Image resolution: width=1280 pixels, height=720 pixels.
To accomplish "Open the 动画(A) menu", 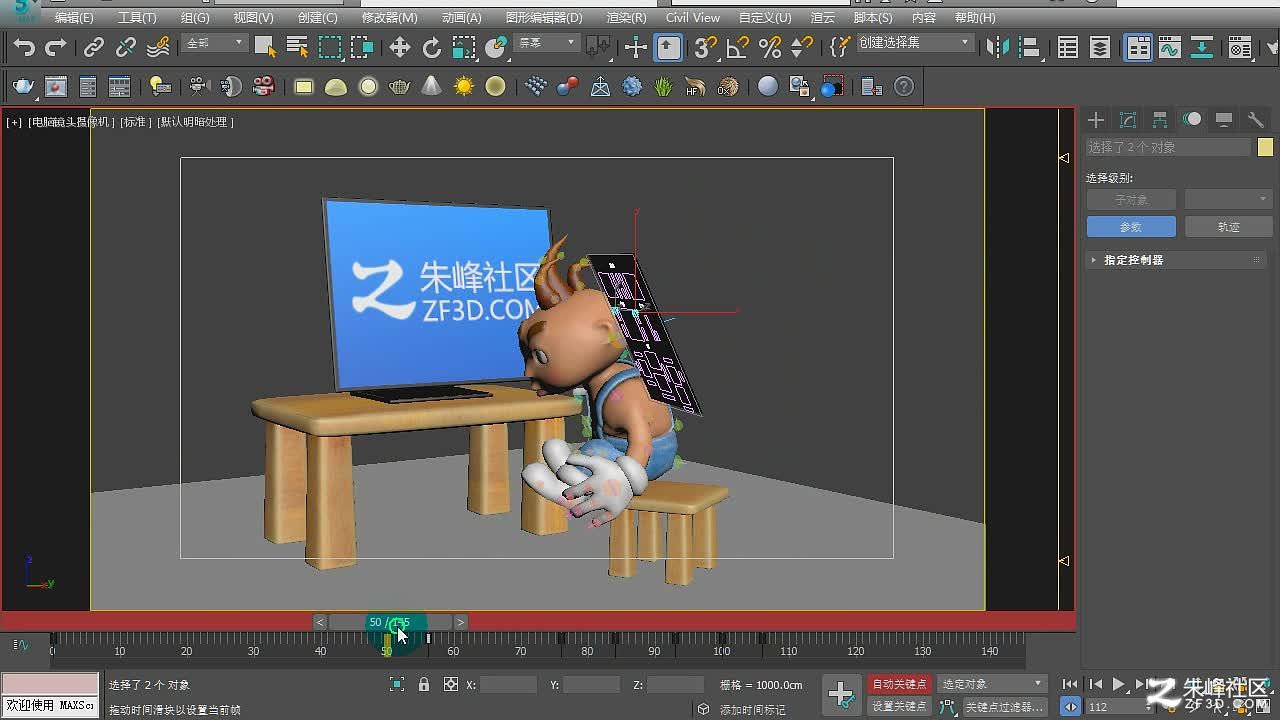I will 461,18.
